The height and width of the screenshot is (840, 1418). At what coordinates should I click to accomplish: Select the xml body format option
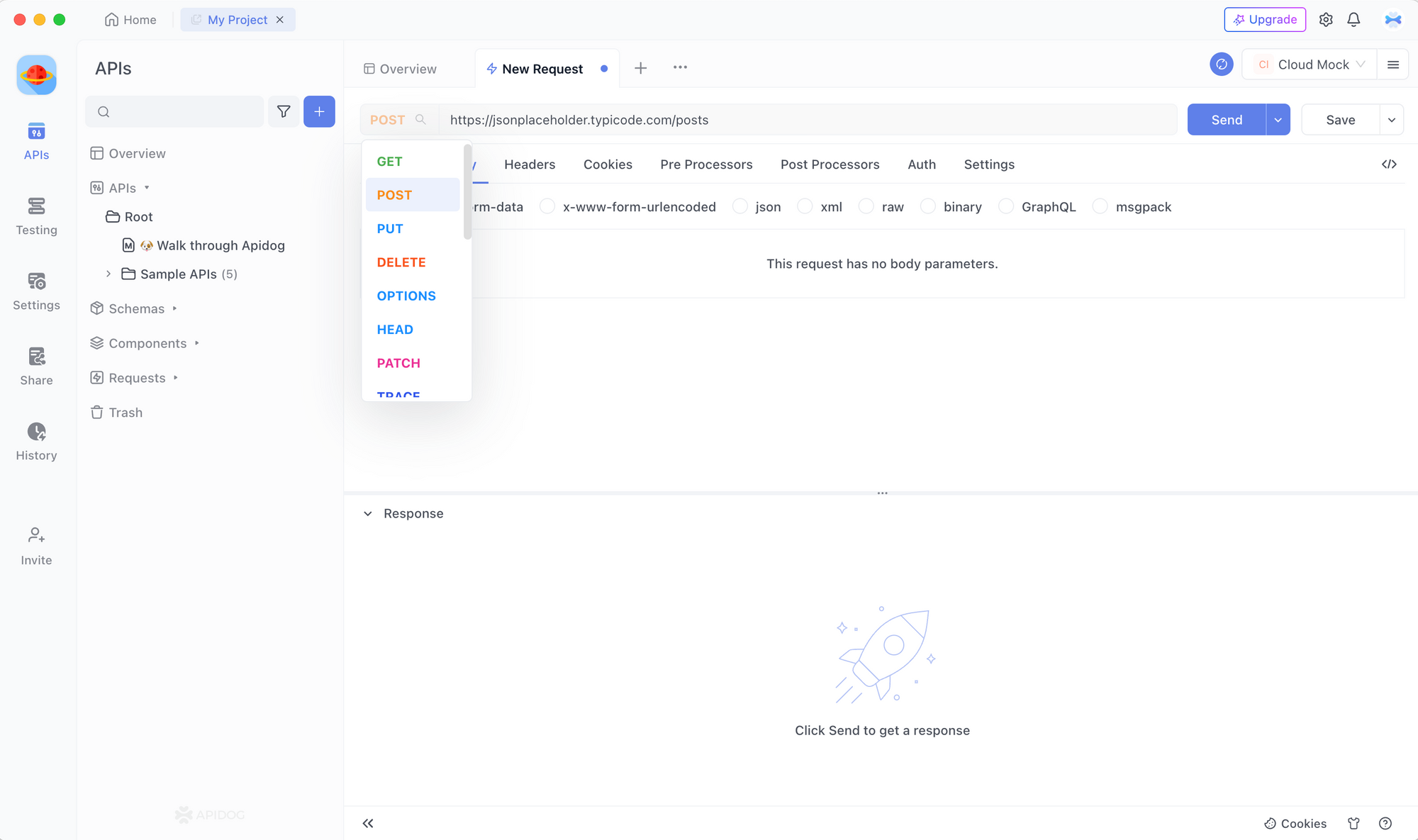pos(804,206)
